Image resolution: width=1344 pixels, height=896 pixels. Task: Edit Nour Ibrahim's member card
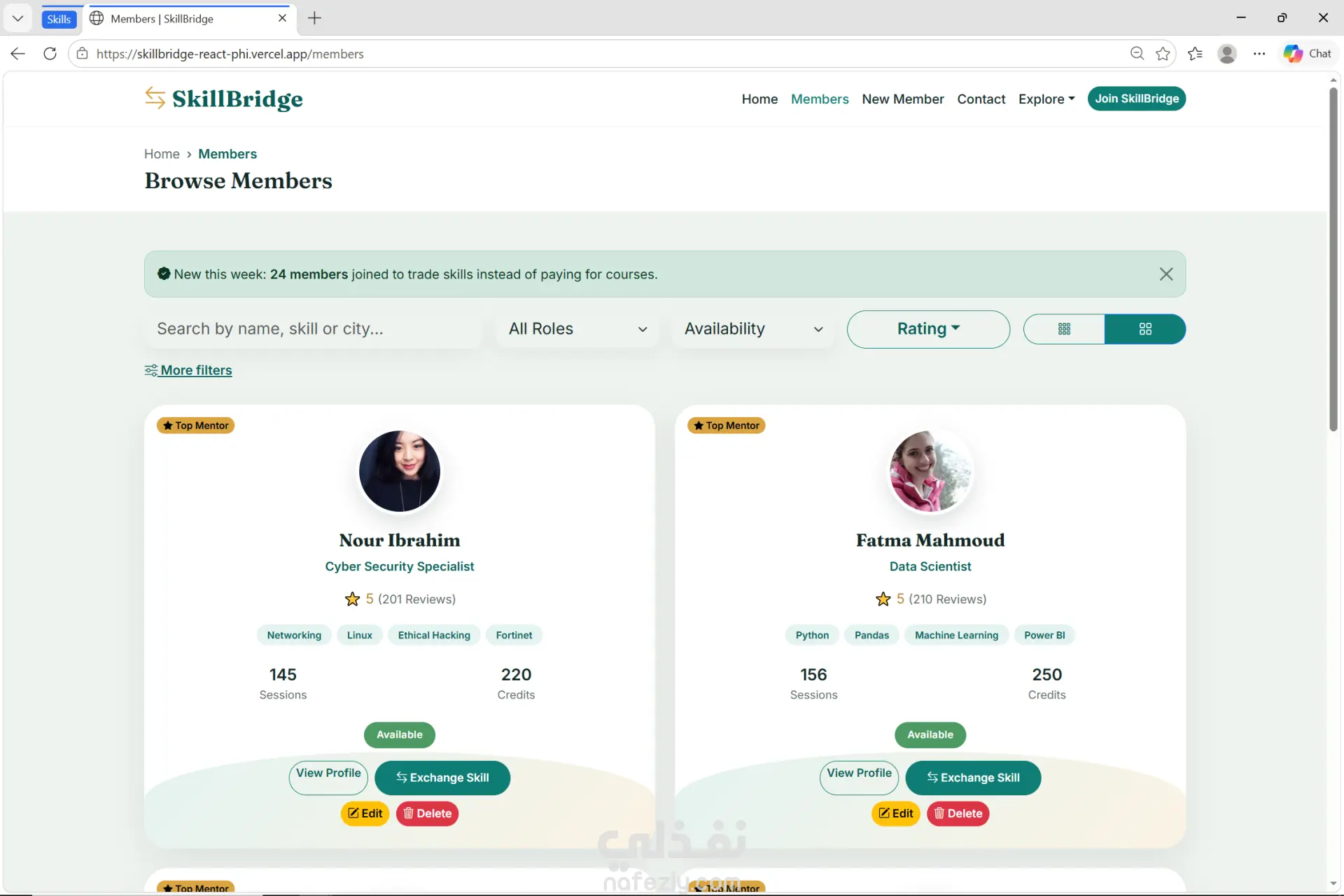365,813
